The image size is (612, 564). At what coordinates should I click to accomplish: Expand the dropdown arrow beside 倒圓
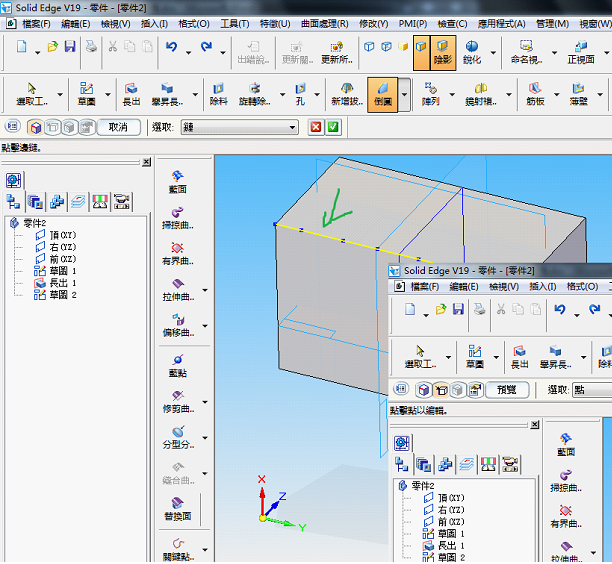click(x=405, y=95)
